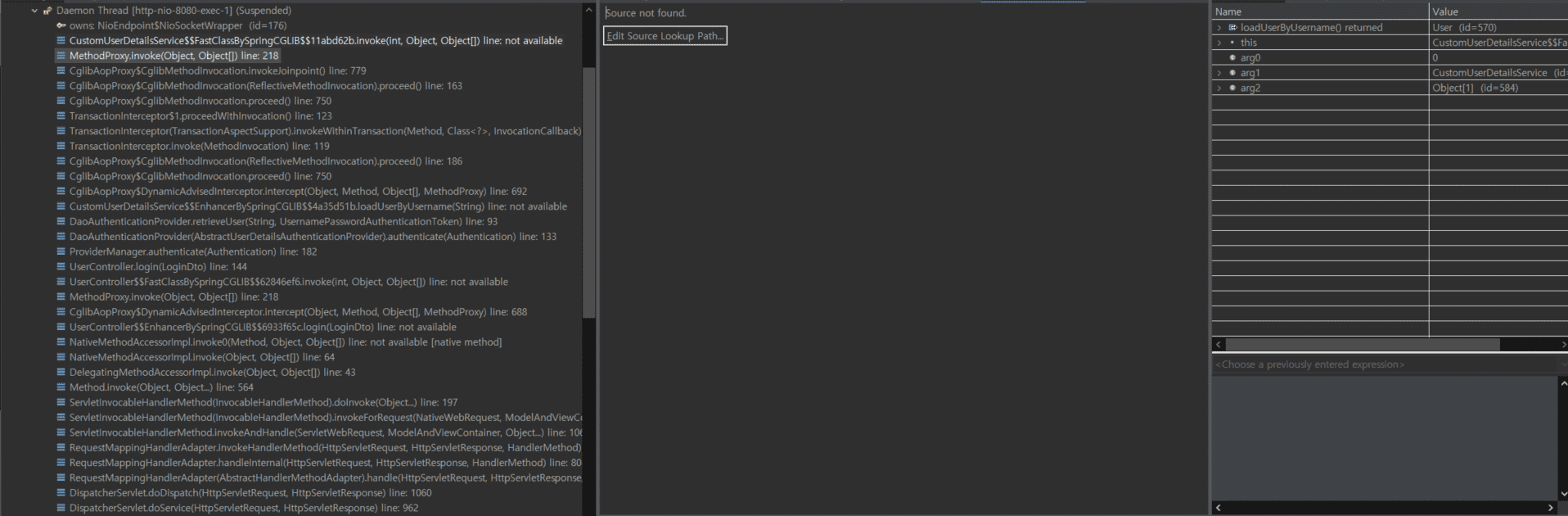Select the NativeMethodAccessorImpl.invoke line: 64 frame
Viewport: 1568px width, 516px height.
point(202,357)
